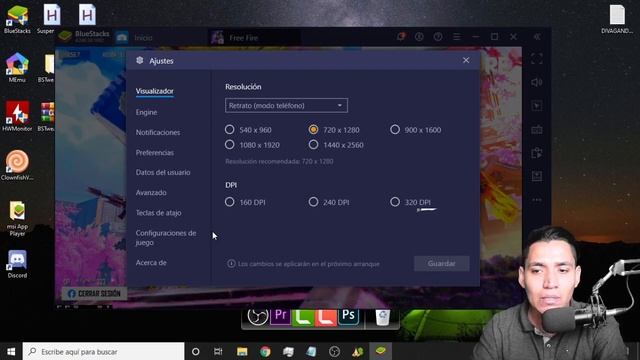
Task: Open HWMonitor desktop shortcut
Action: 17,116
